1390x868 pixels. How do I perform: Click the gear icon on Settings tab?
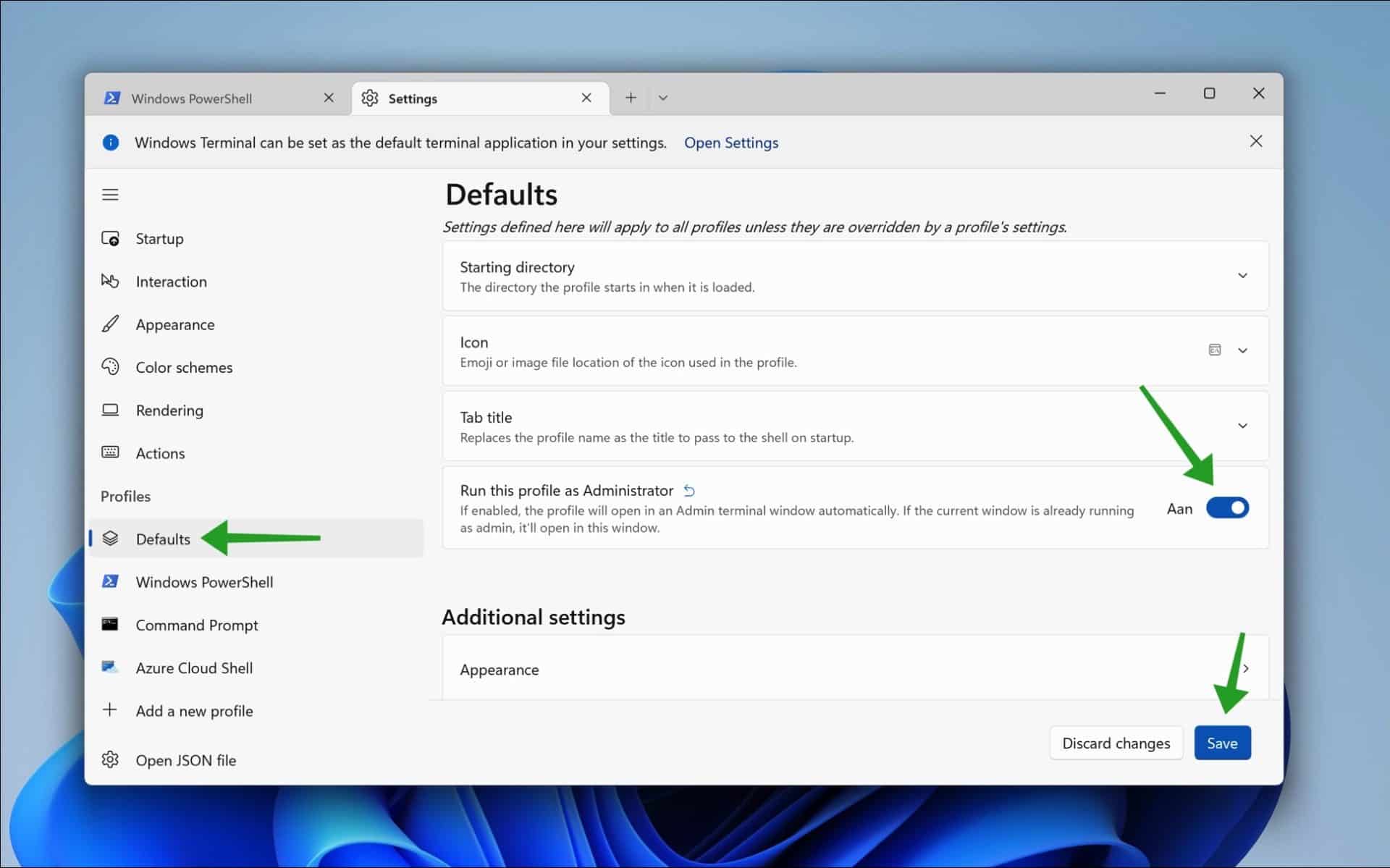pos(370,98)
